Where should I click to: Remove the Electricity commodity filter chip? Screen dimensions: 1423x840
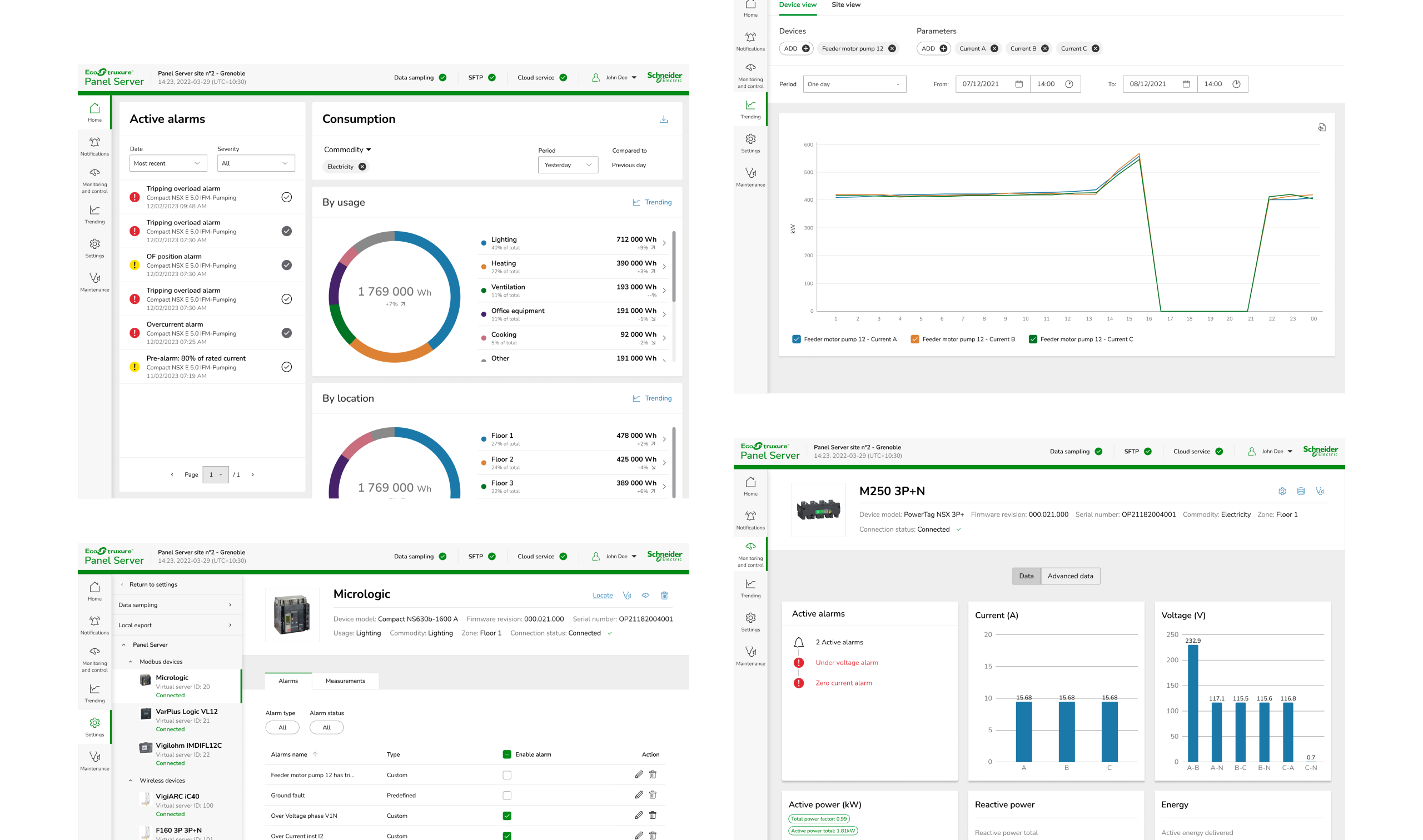(362, 167)
